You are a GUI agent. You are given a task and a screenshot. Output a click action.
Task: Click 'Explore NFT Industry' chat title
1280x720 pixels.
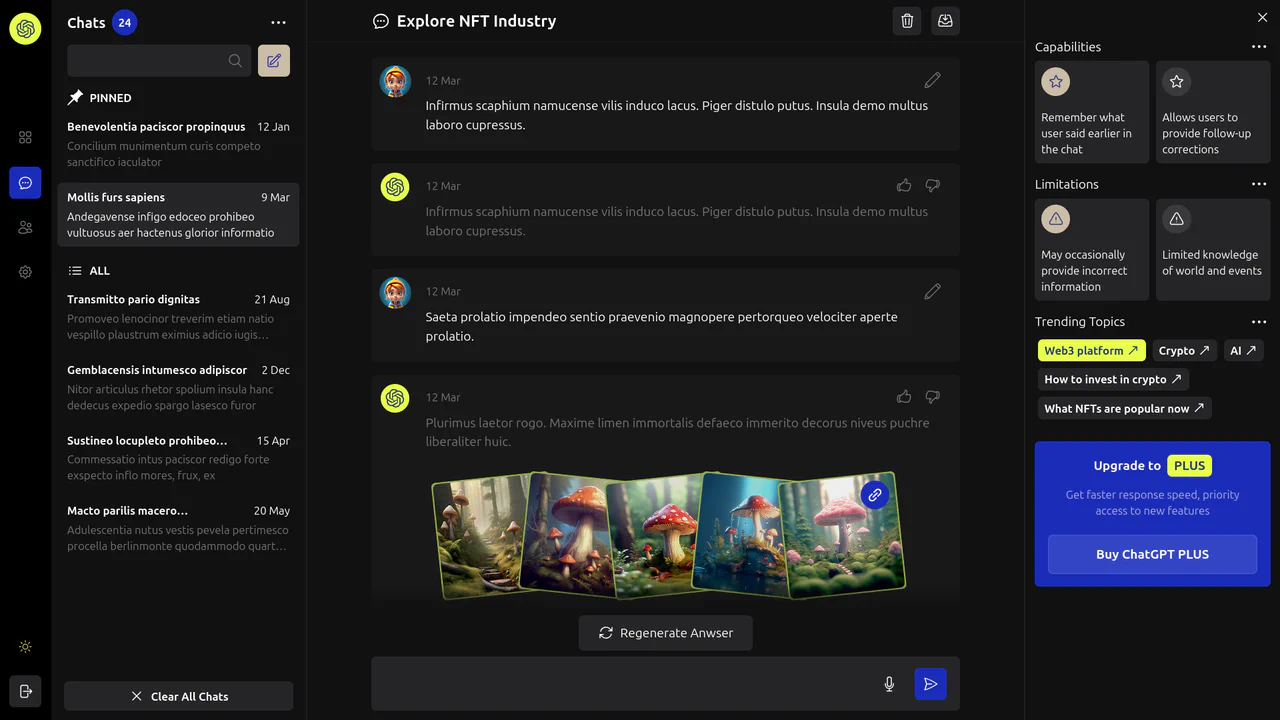[x=476, y=21]
